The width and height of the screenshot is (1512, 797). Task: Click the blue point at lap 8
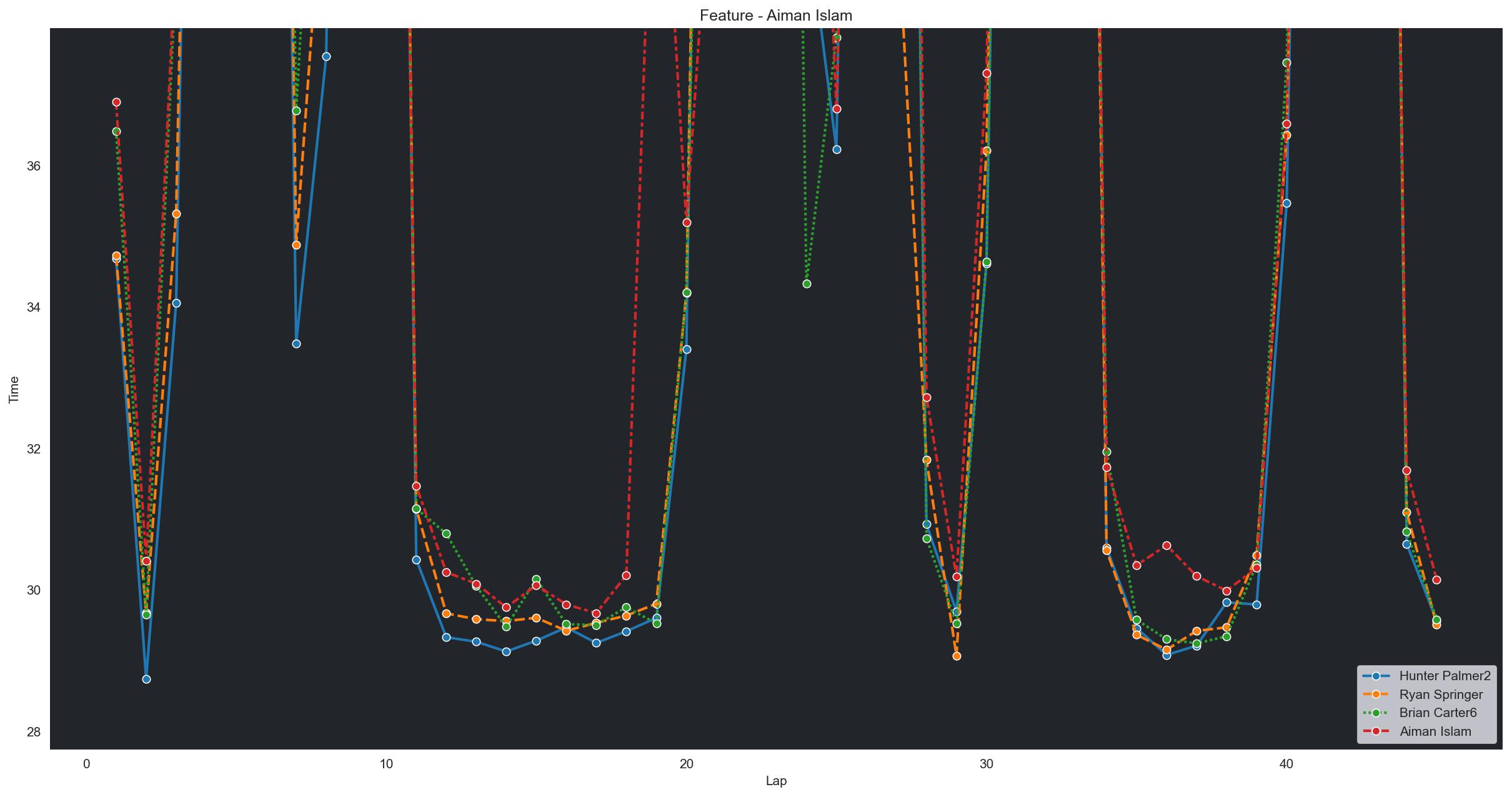(326, 56)
